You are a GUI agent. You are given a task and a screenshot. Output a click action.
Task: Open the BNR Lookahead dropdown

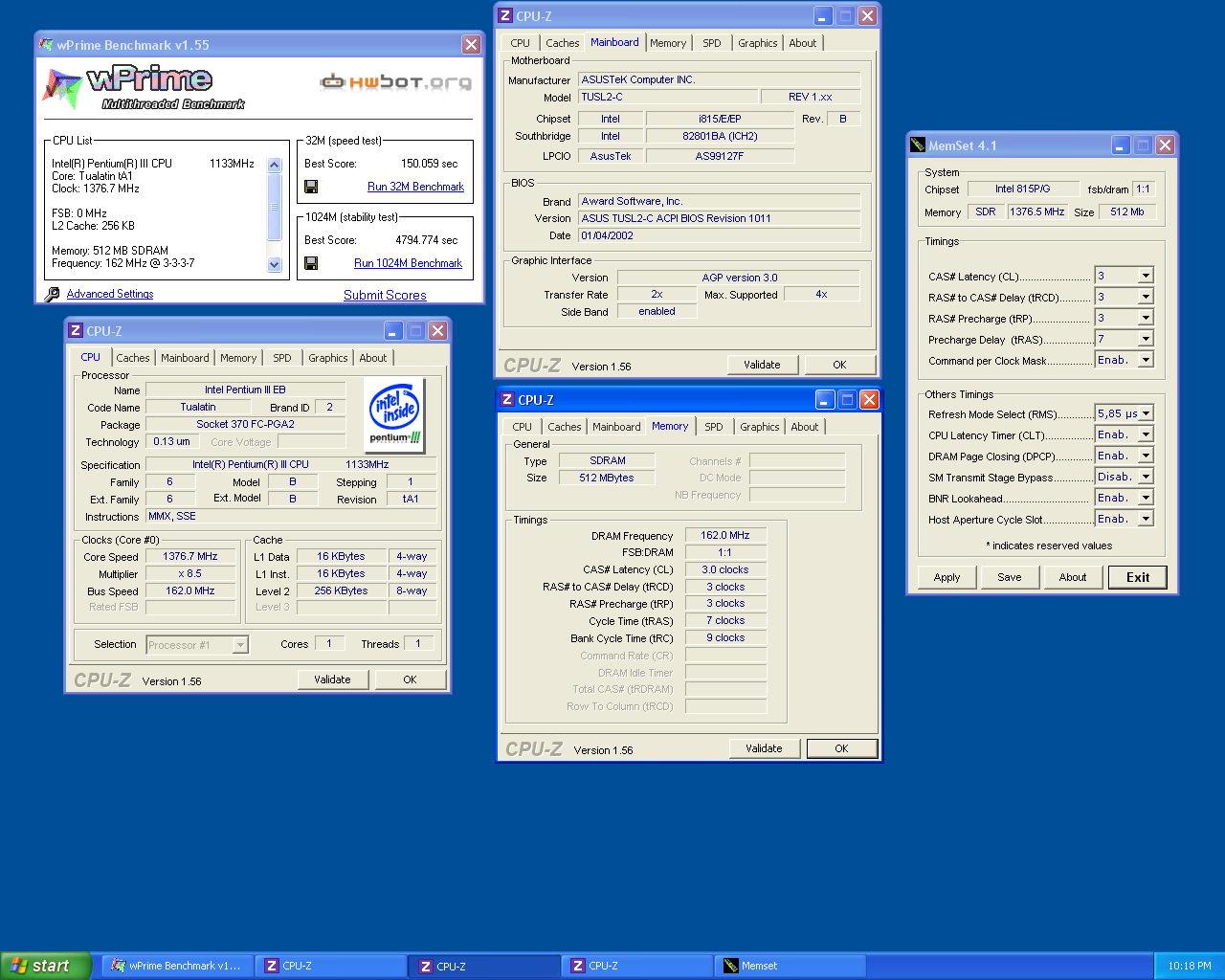(1145, 498)
